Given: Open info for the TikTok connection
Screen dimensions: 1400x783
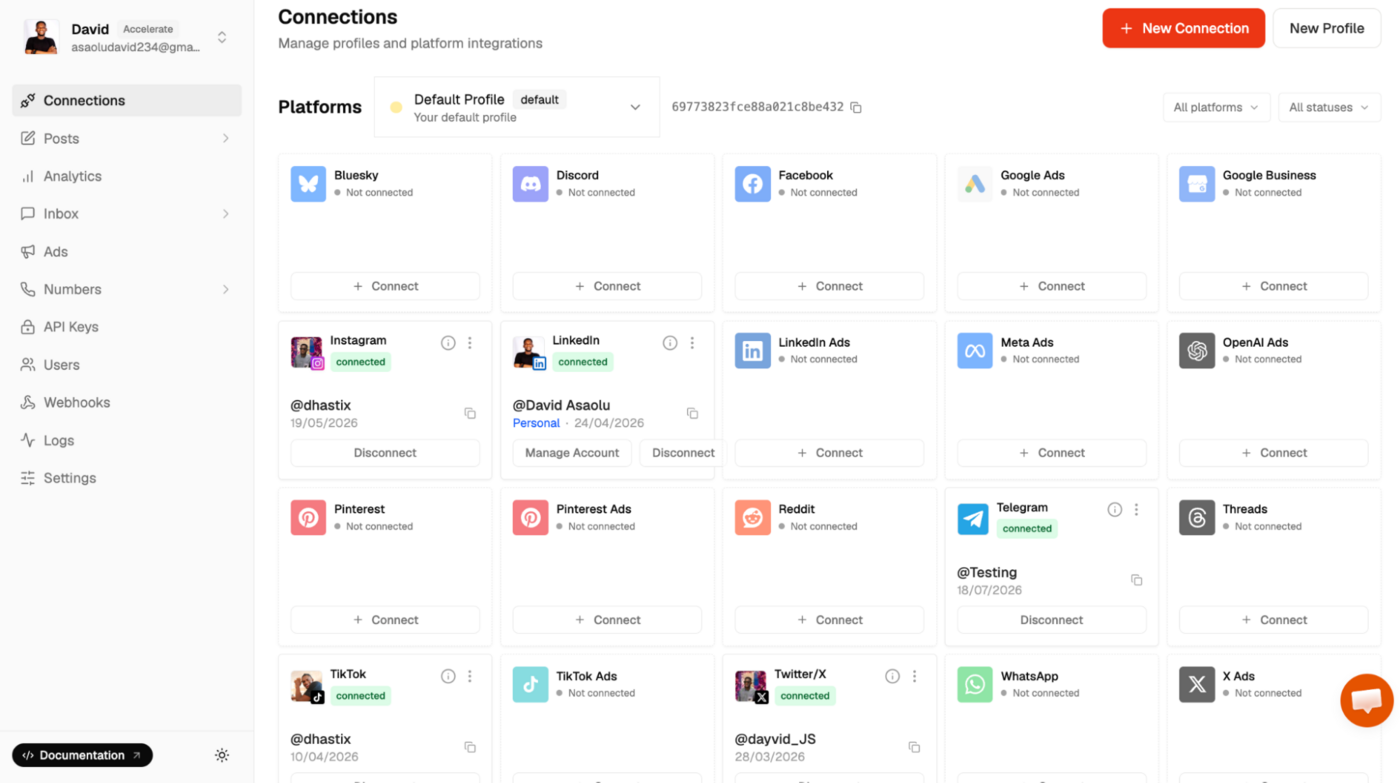Looking at the screenshot, I should tap(448, 677).
